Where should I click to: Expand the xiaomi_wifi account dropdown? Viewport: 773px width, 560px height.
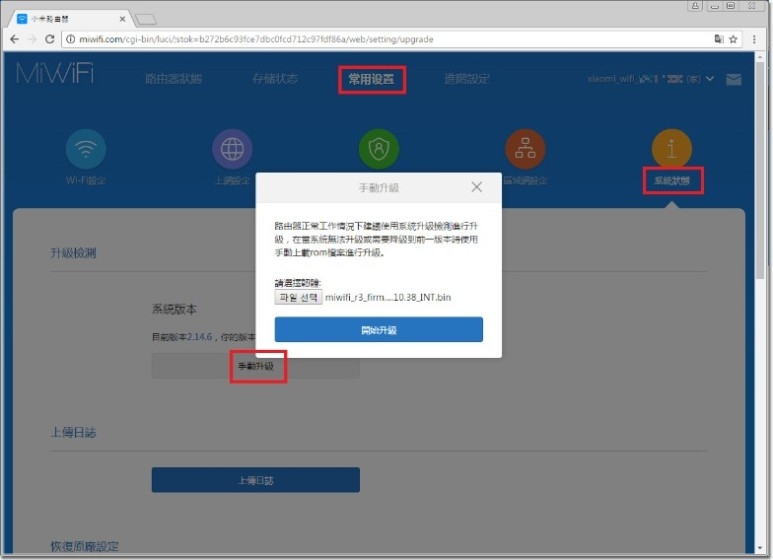tap(710, 79)
